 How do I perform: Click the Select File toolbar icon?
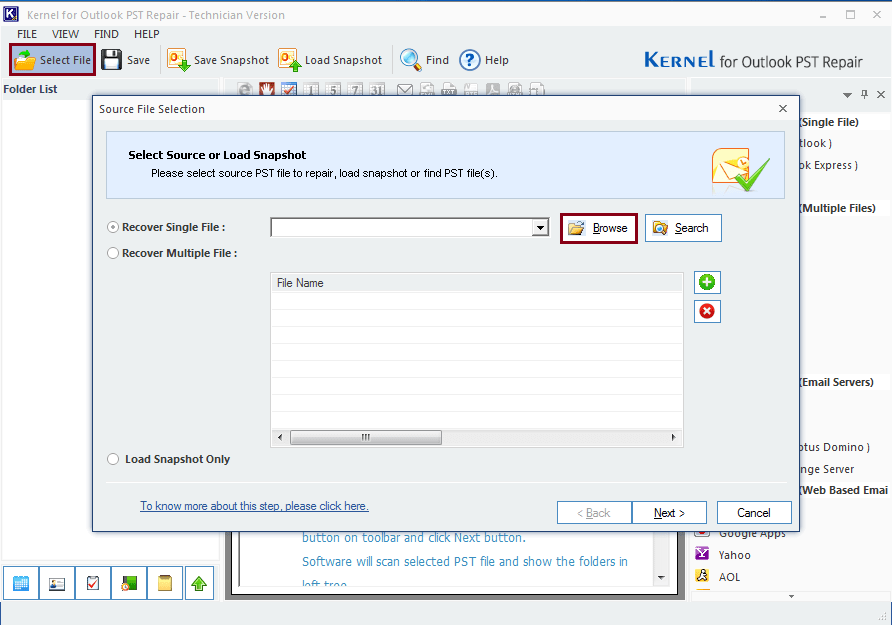point(24,60)
